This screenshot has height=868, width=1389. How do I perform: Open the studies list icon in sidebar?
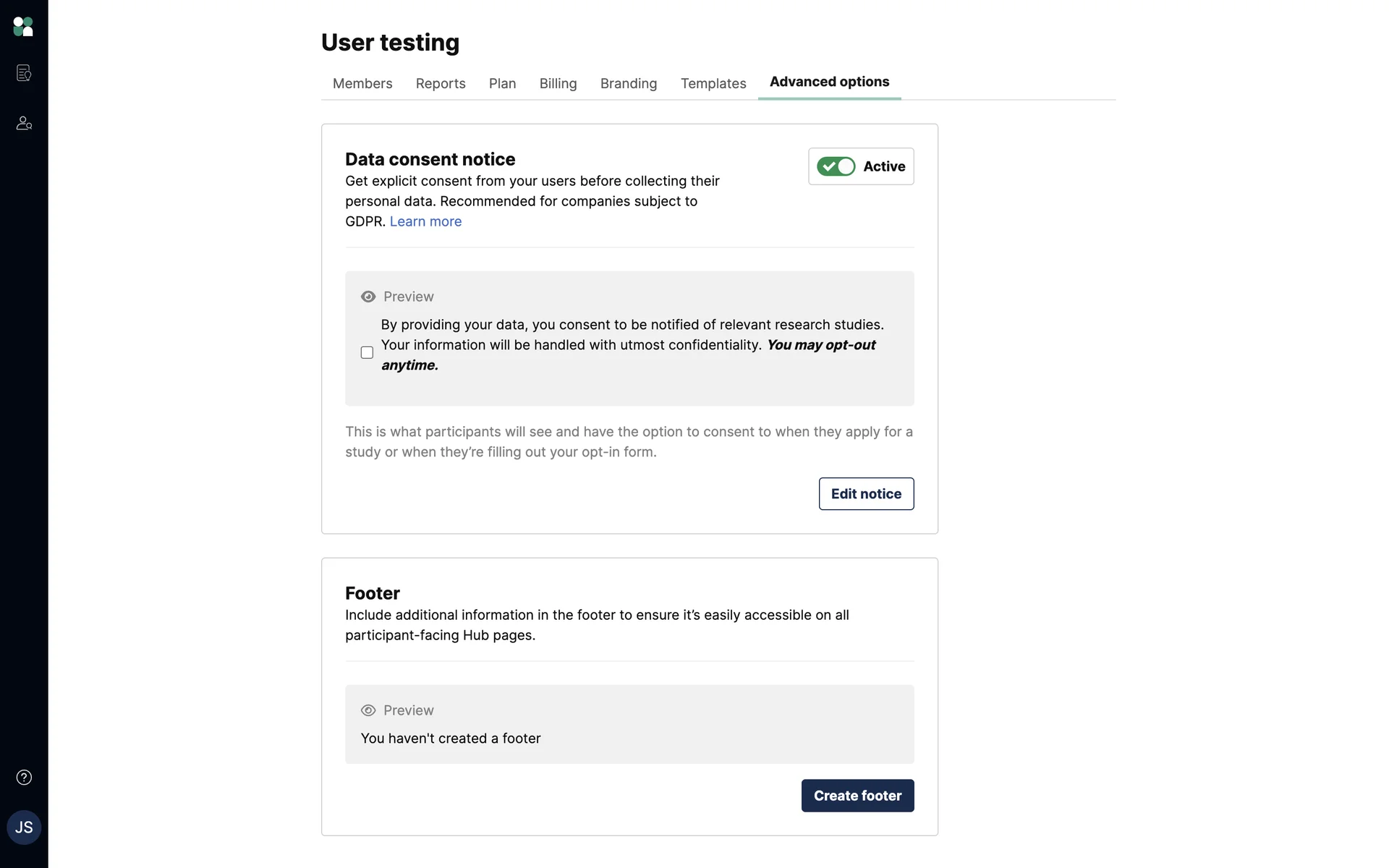(24, 73)
